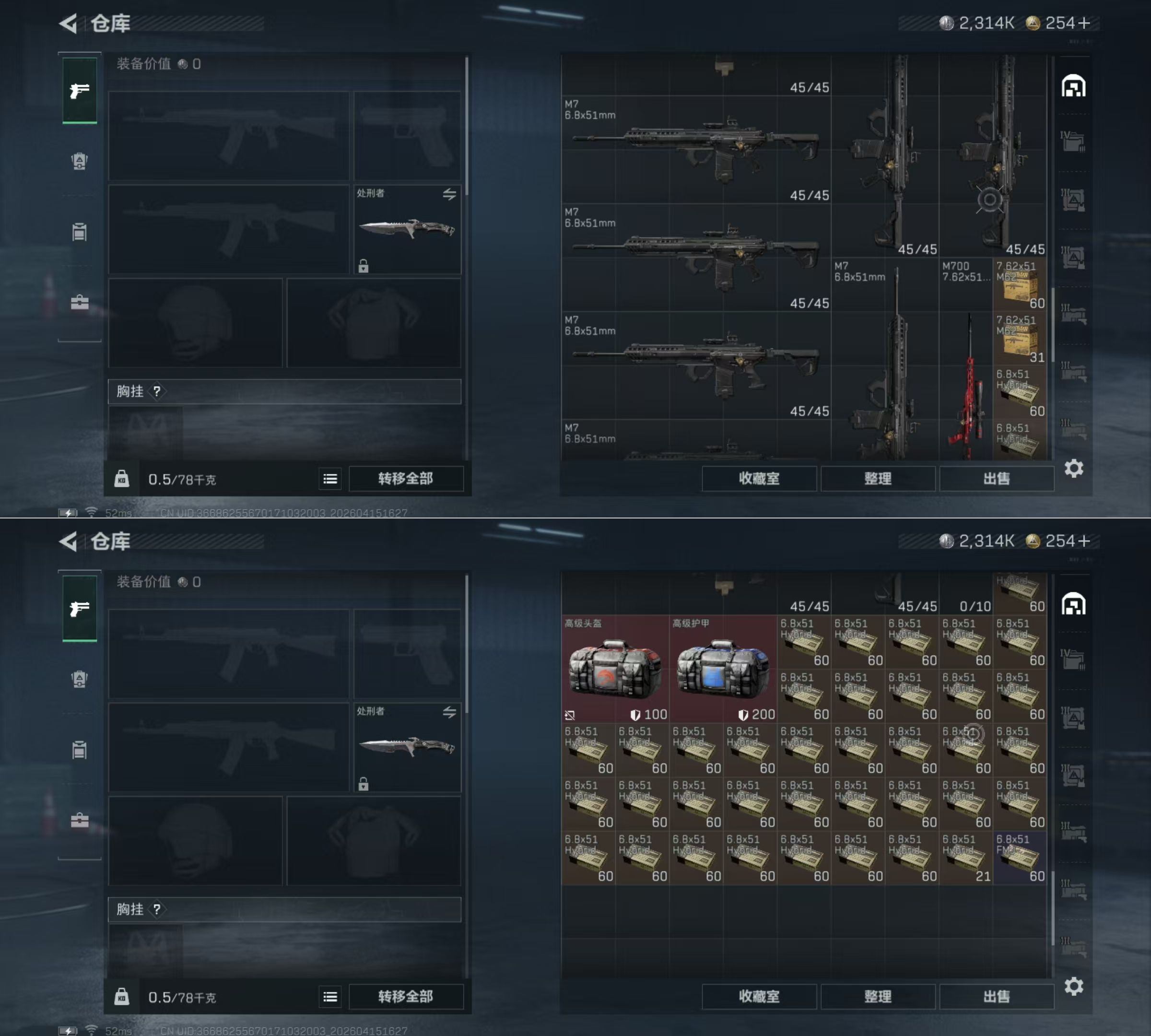
Task: Click the 出售 button in lower screenshot
Action: [x=996, y=996]
